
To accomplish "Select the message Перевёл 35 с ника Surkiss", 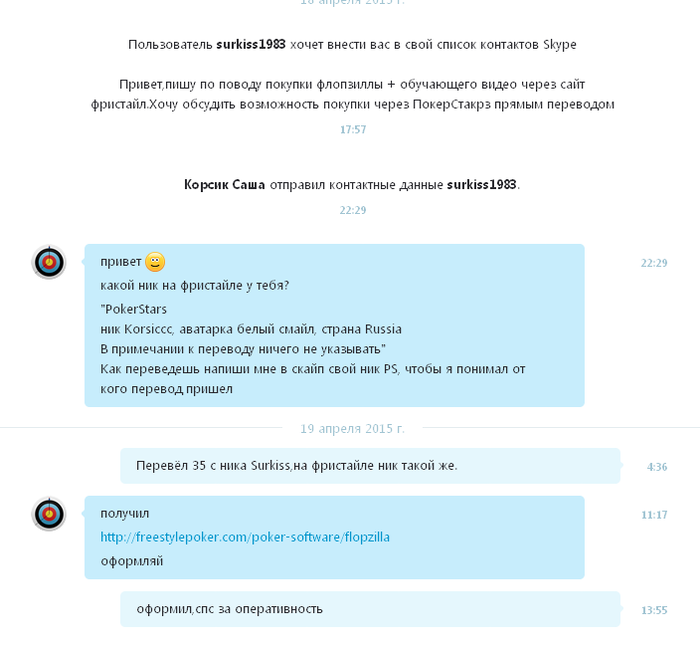I will (x=370, y=466).
